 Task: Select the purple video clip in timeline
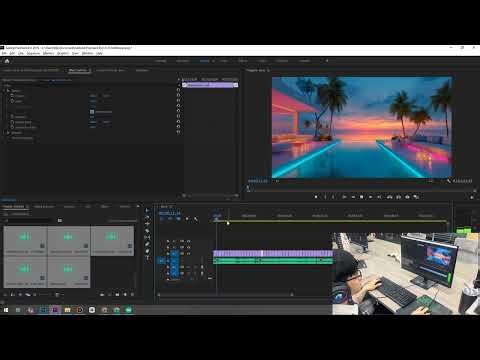tap(273, 254)
